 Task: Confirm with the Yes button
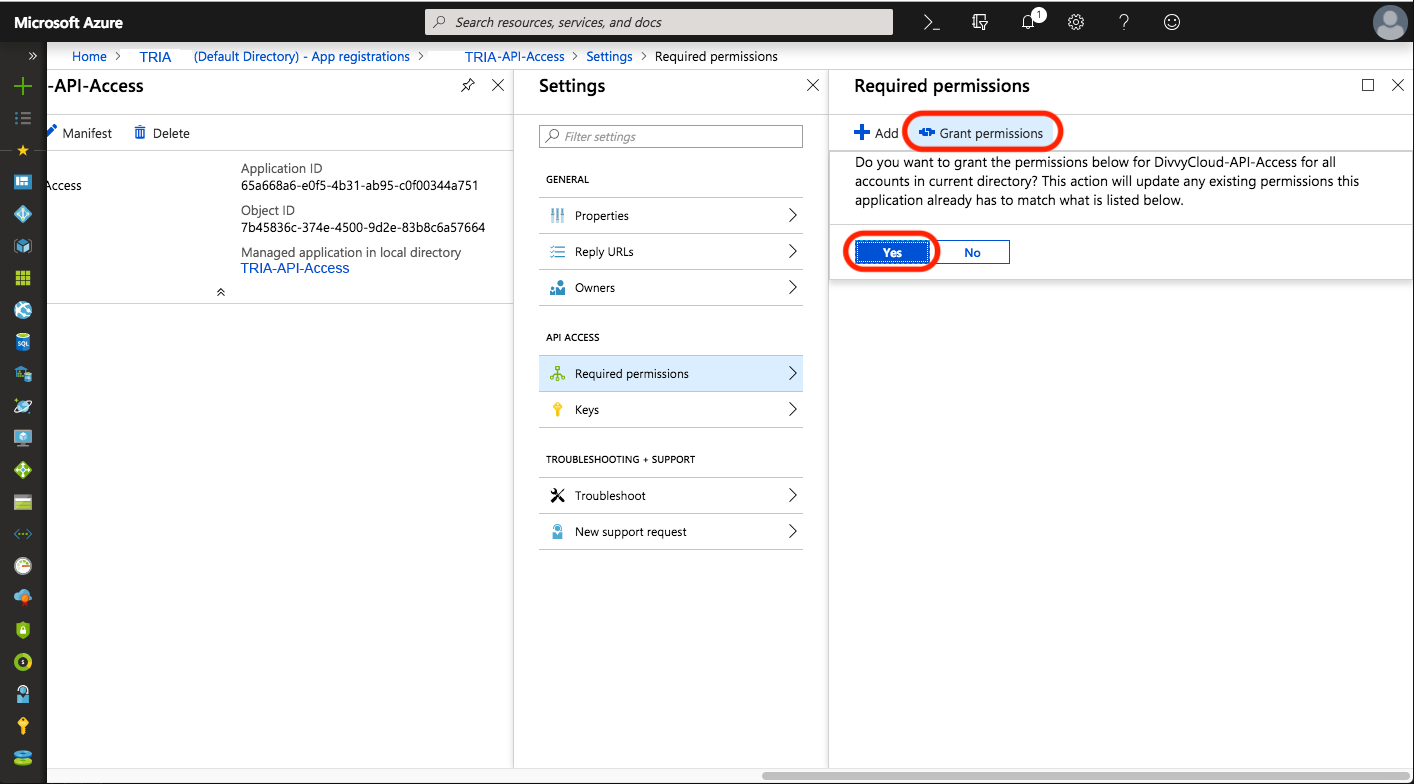click(892, 252)
